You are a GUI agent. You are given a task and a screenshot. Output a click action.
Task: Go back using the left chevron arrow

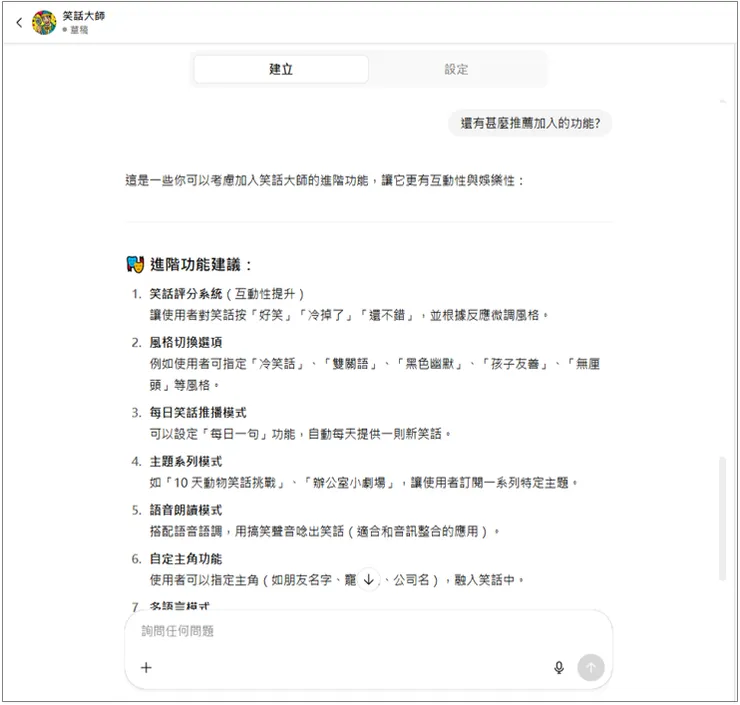tap(19, 22)
